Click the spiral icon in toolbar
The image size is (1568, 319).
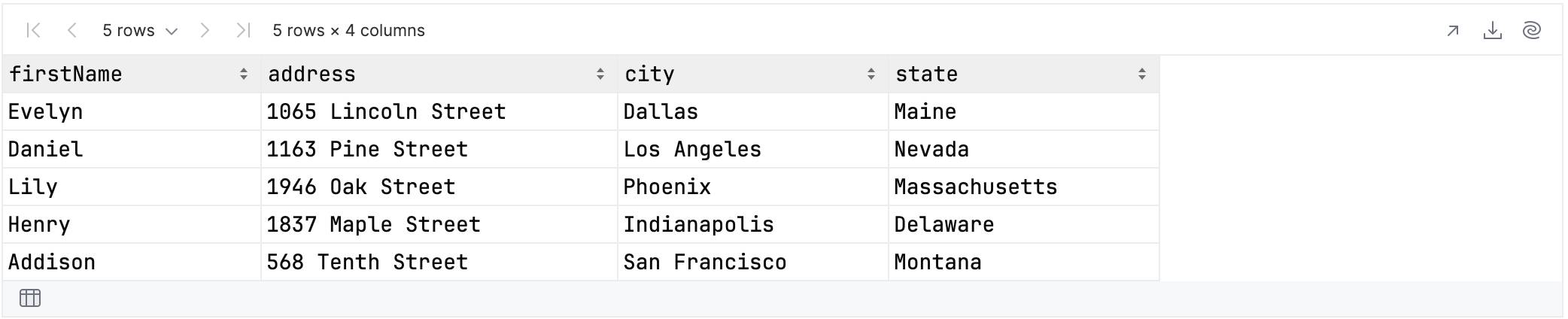coord(1531,31)
